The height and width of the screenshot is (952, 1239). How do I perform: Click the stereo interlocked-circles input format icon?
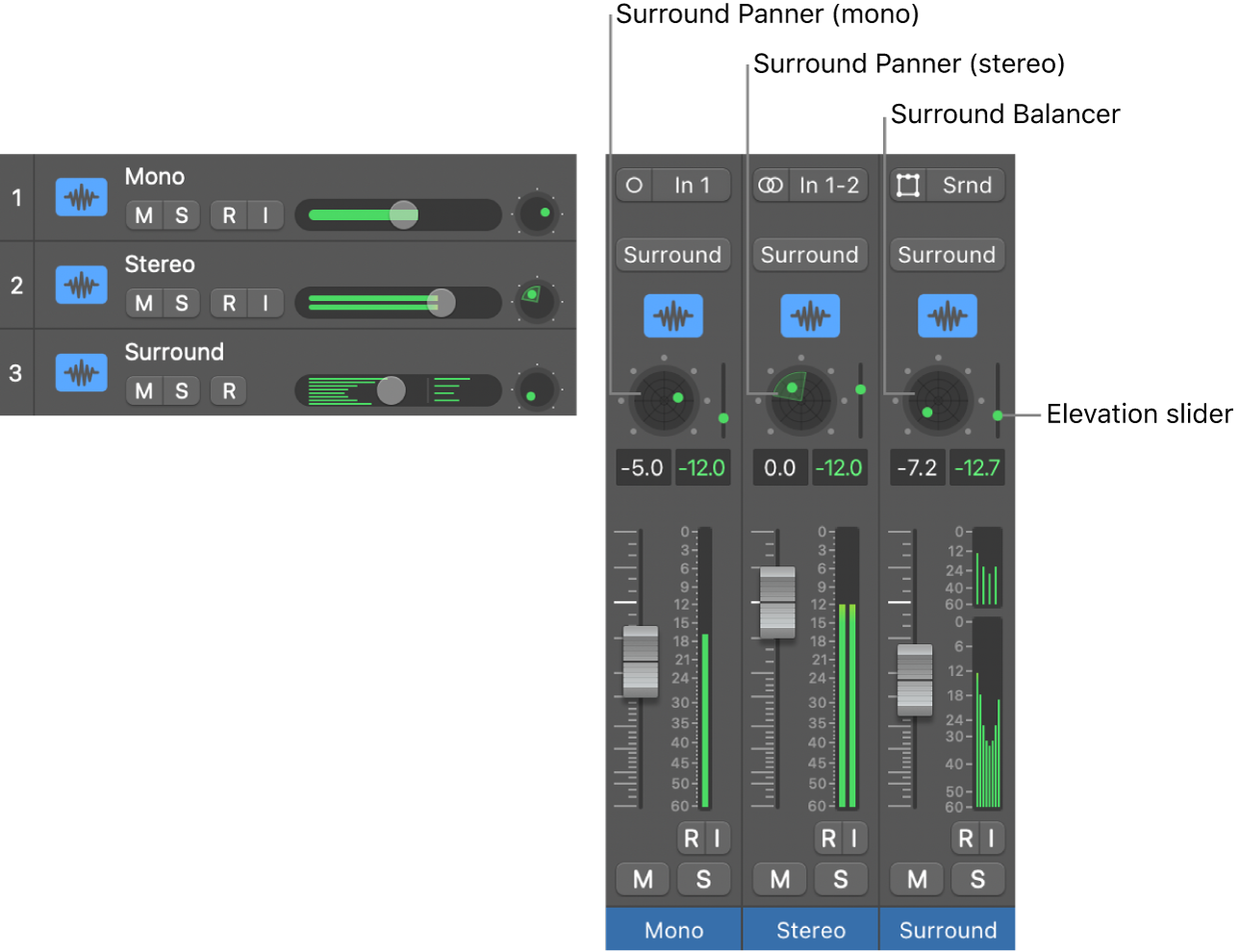(x=770, y=185)
